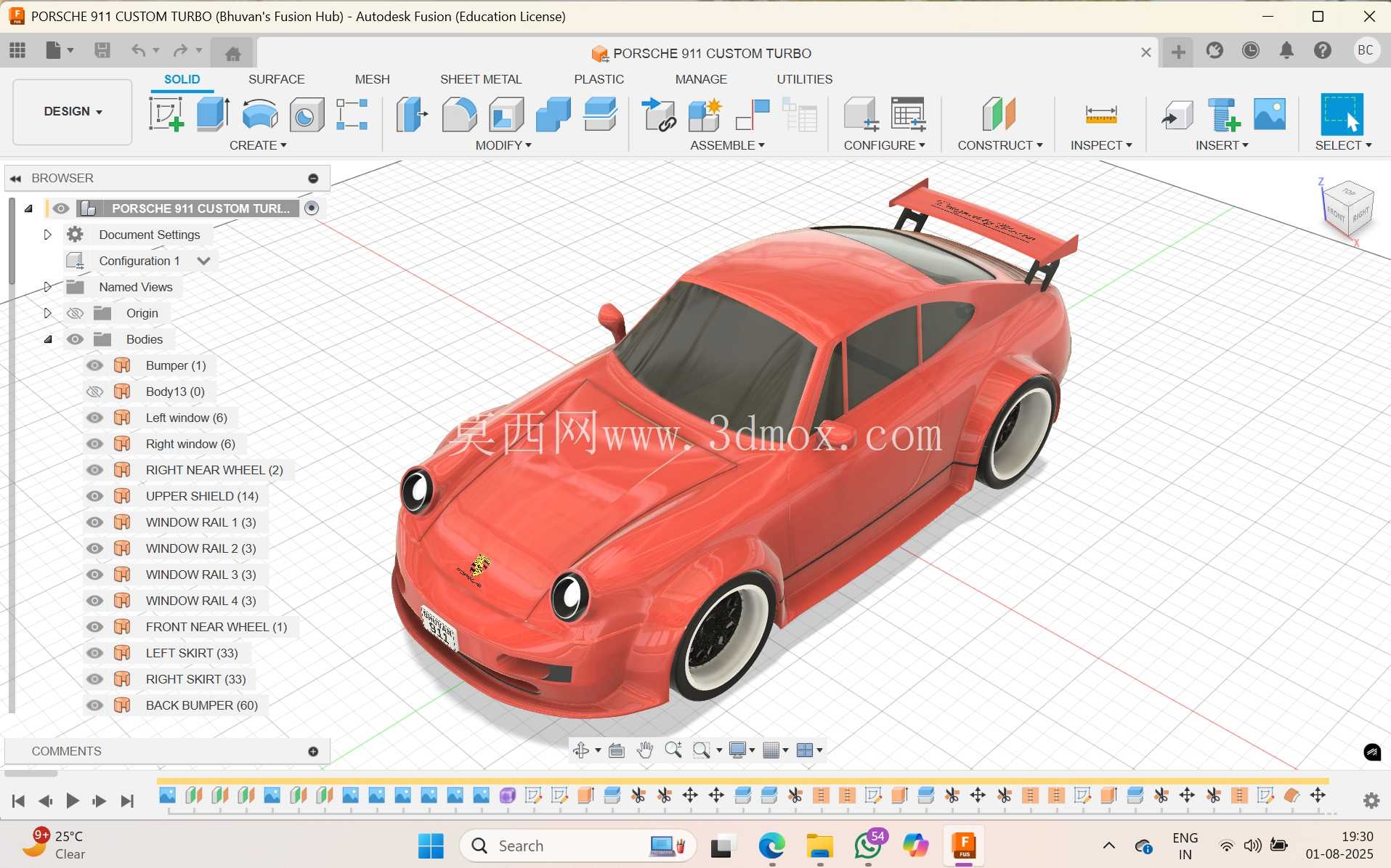The width and height of the screenshot is (1391, 868).
Task: Hide the UPPER SHIELD (14) body
Action: click(95, 496)
